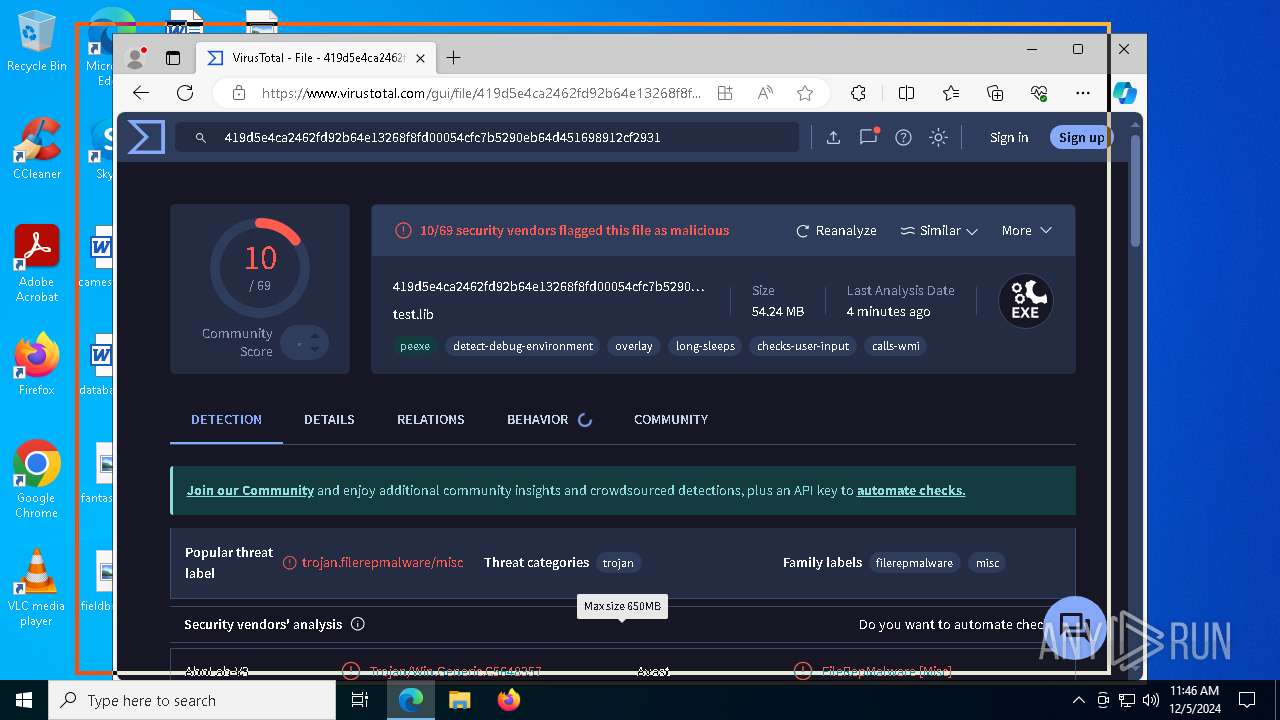Open the help question mark icon
1280x720 pixels.
coord(903,138)
